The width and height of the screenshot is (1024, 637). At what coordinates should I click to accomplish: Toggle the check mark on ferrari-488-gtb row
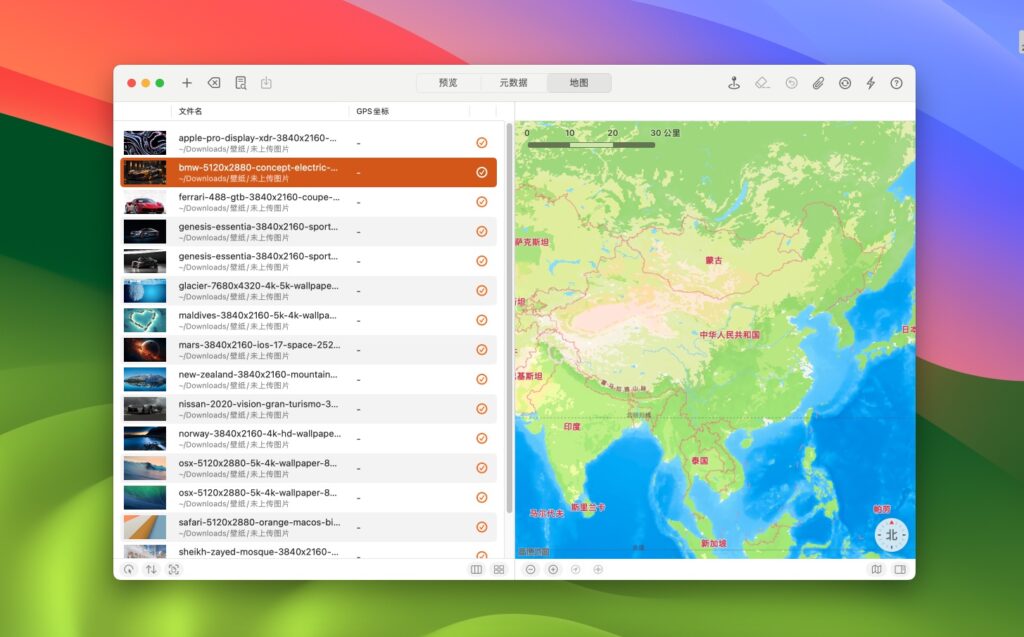tap(481, 201)
